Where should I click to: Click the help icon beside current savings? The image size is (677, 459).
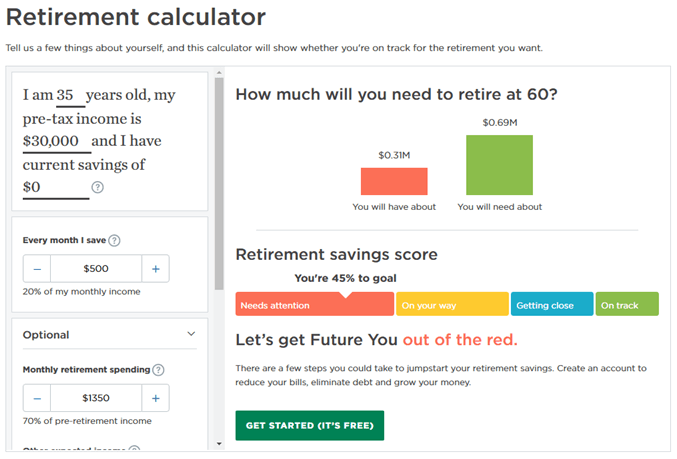point(98,187)
